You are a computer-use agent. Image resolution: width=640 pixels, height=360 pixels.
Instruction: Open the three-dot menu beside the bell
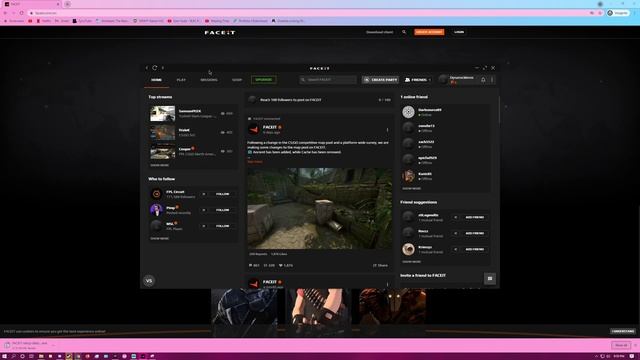(x=492, y=80)
